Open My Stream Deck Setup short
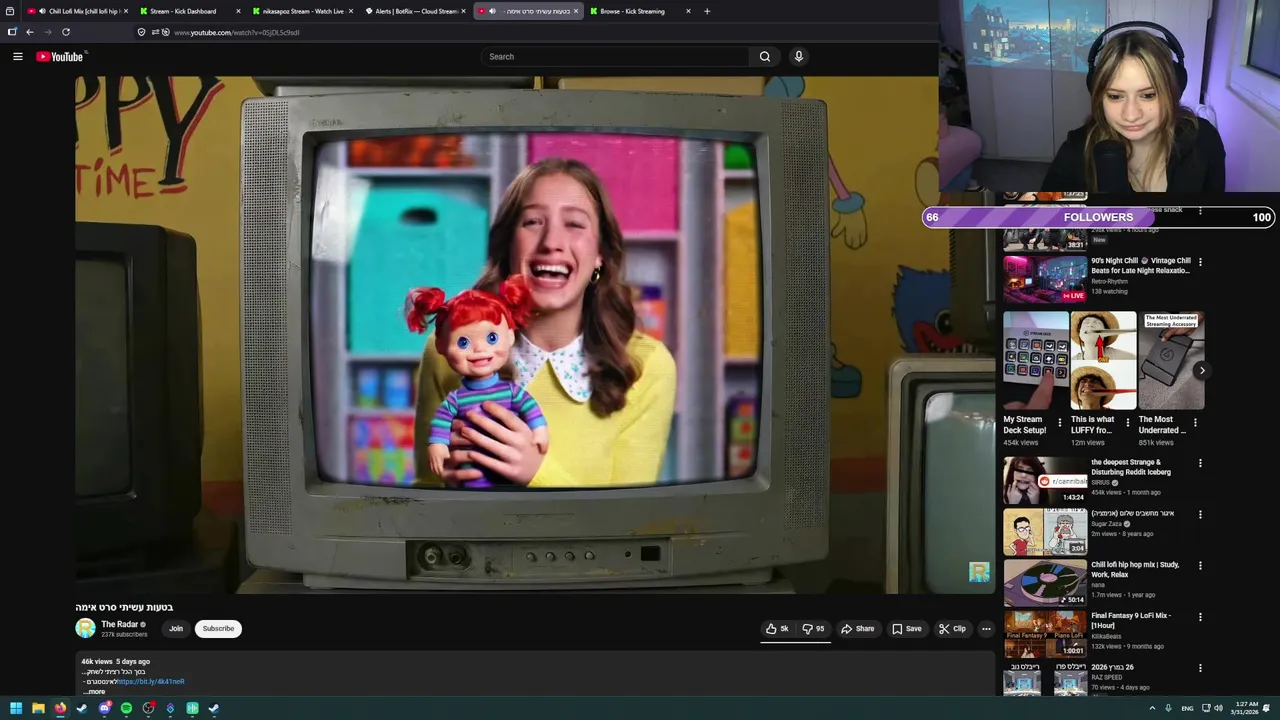The width and height of the screenshot is (1280, 720). [x=1036, y=360]
